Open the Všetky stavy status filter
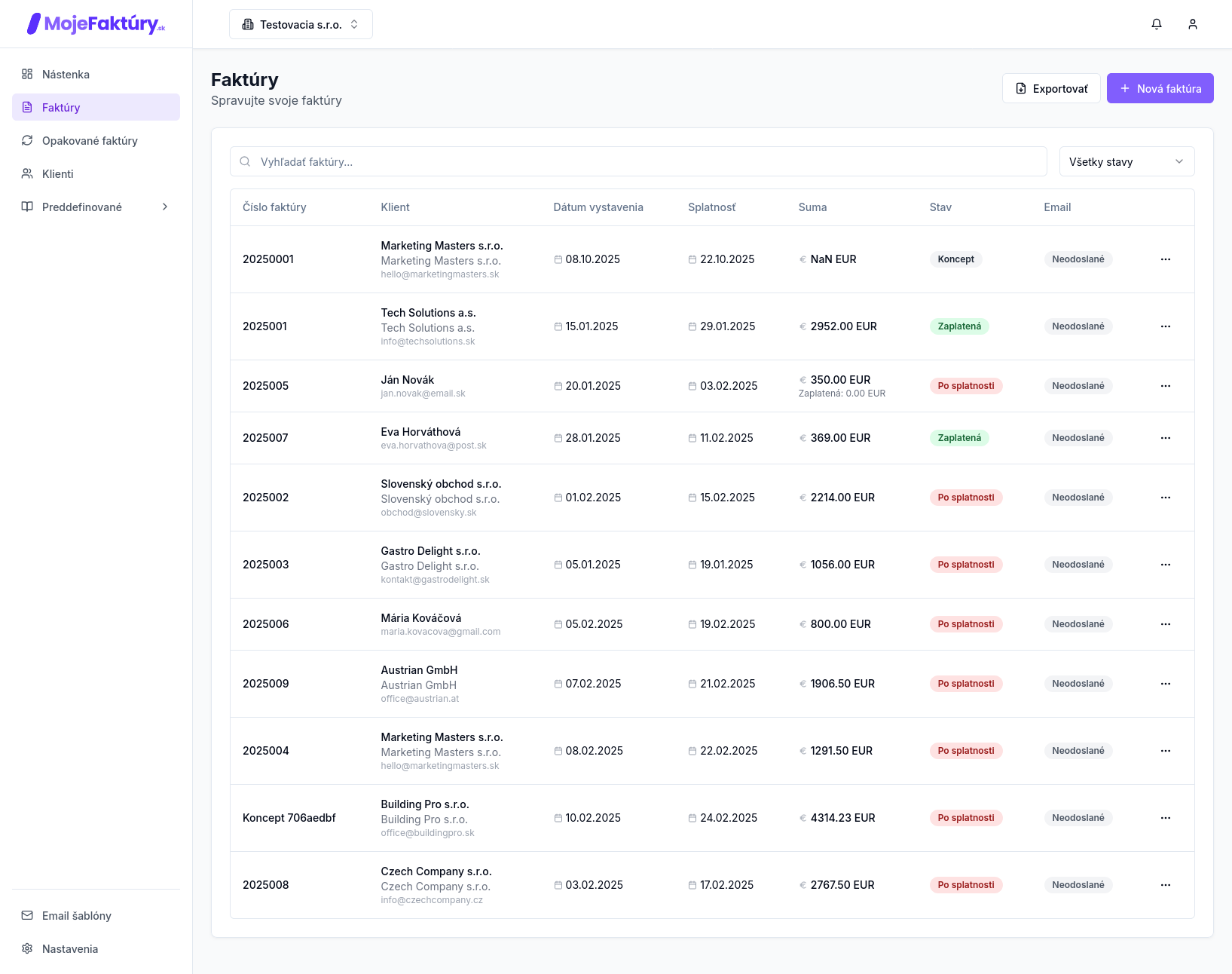 (x=1127, y=161)
